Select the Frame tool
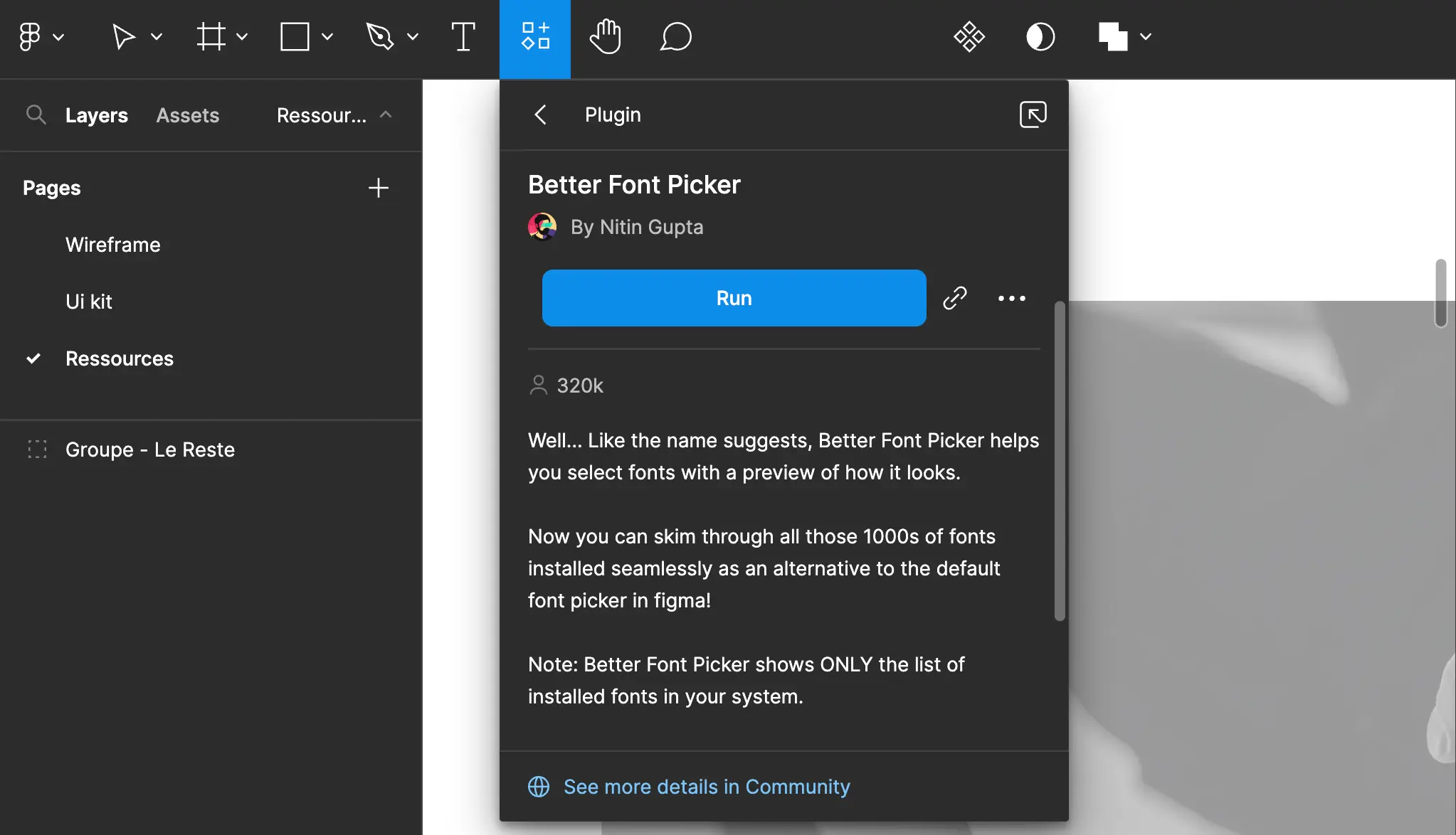Image resolution: width=1456 pixels, height=835 pixels. [x=211, y=37]
